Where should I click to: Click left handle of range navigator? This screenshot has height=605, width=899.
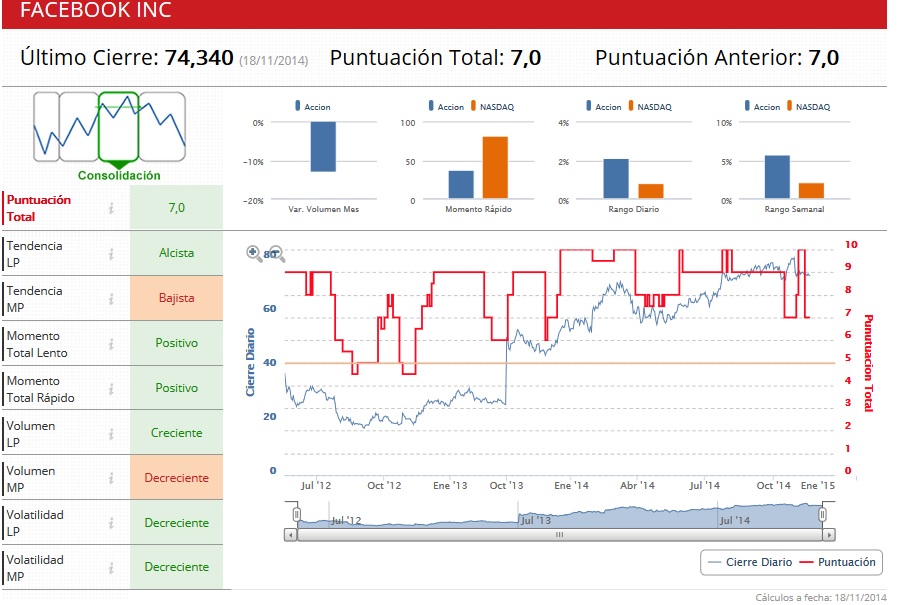[x=296, y=514]
